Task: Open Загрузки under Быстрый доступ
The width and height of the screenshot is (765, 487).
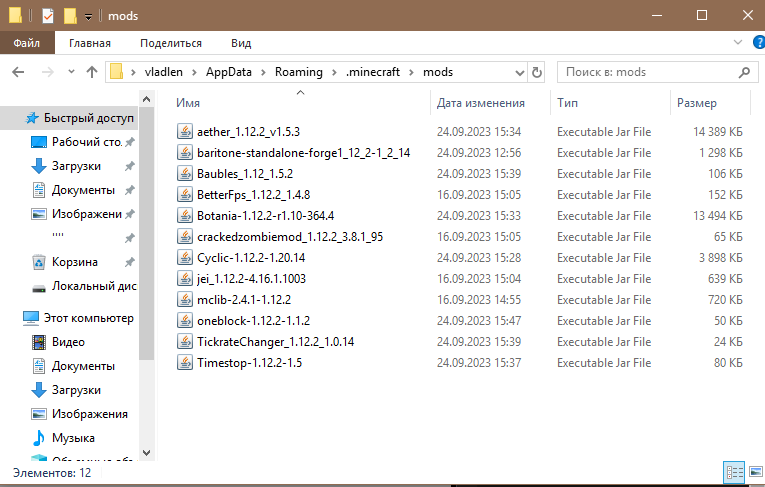Action: tap(76, 166)
